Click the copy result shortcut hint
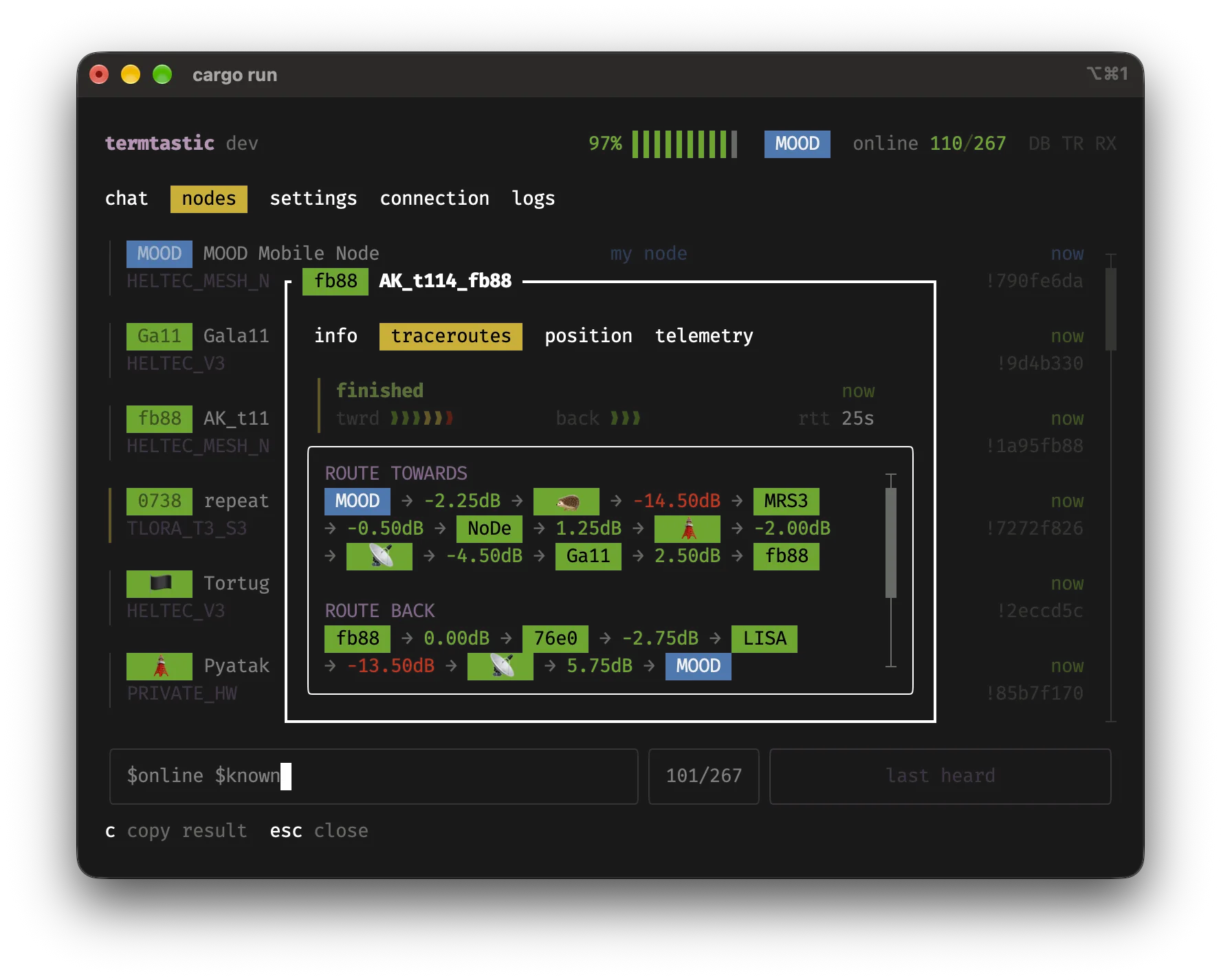1221x980 pixels. [176, 831]
